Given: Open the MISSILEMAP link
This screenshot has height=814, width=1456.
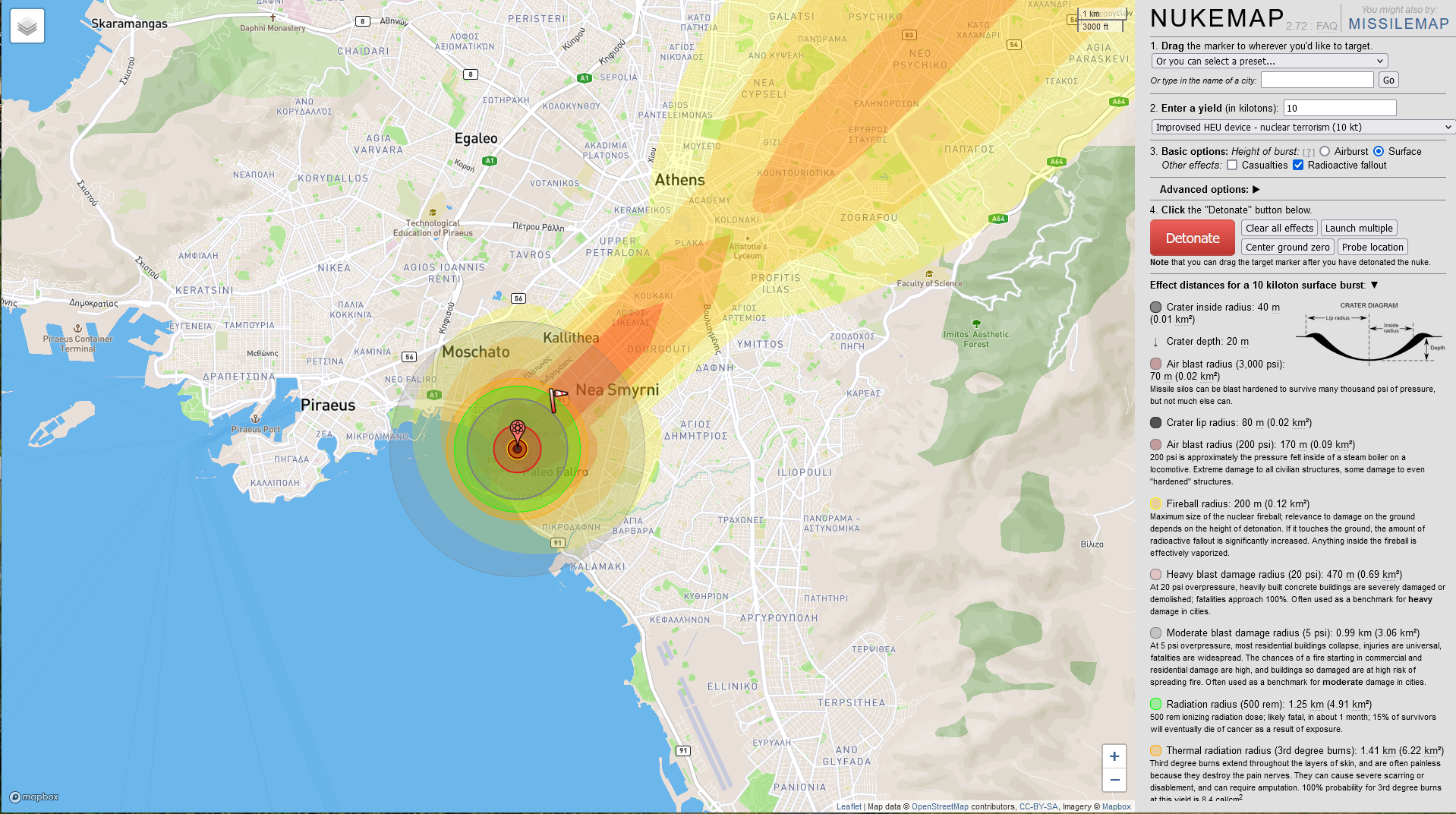Looking at the screenshot, I should [1398, 24].
